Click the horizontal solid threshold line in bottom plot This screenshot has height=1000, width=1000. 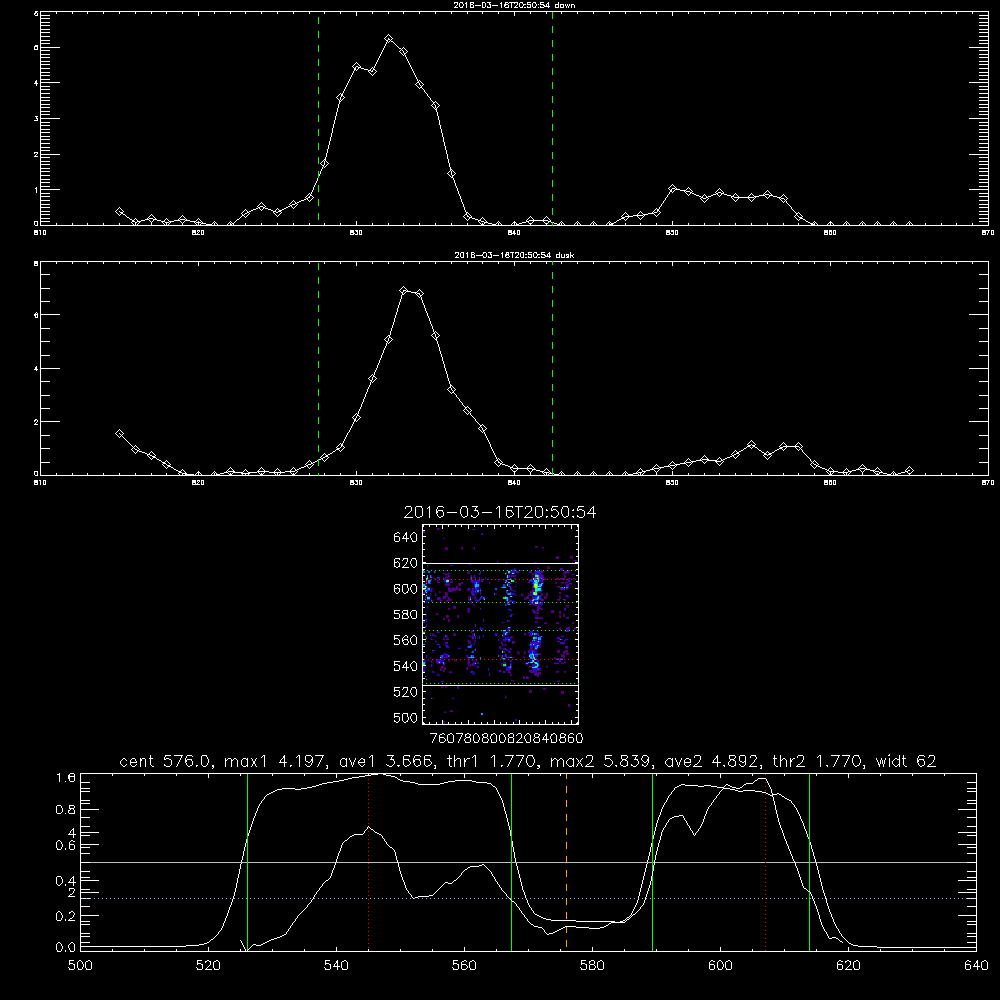coord(528,862)
